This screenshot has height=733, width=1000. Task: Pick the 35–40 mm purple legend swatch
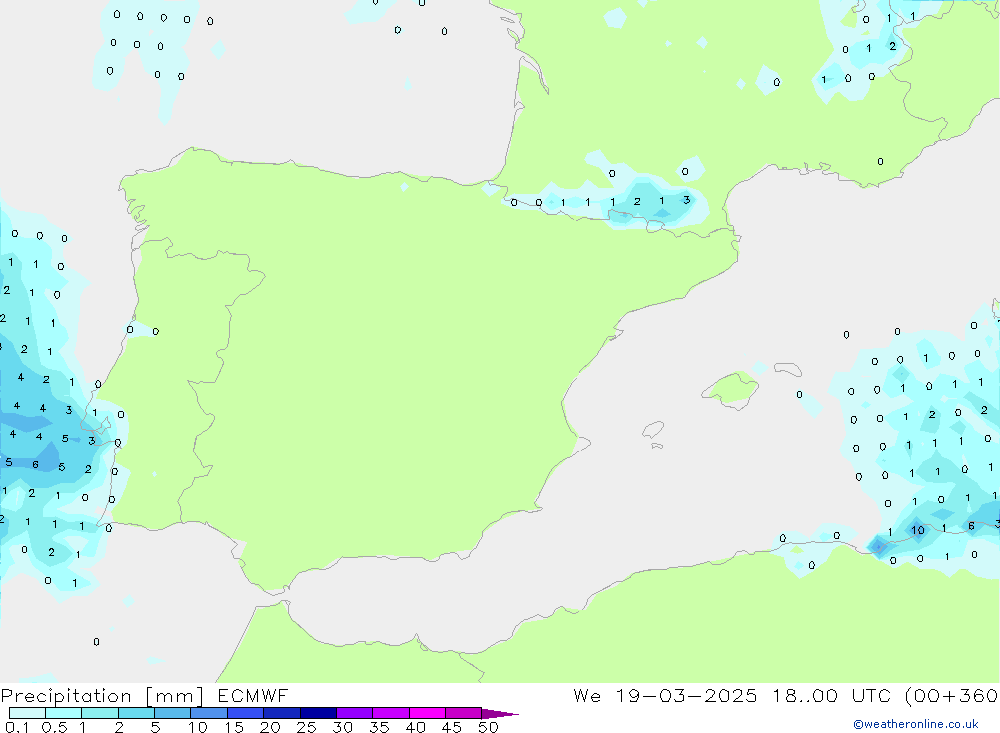pos(390,713)
